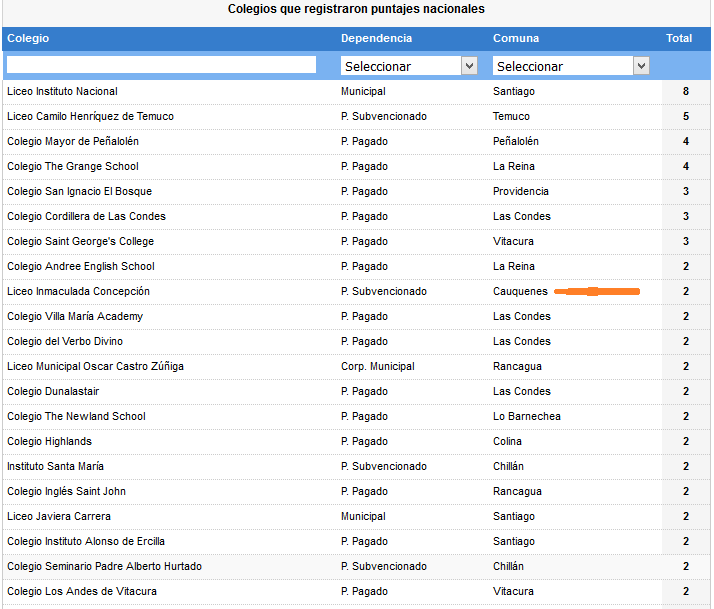Viewport: 714px width, 609px height.
Task: Select Colegio The Grange School
Action: [73, 166]
